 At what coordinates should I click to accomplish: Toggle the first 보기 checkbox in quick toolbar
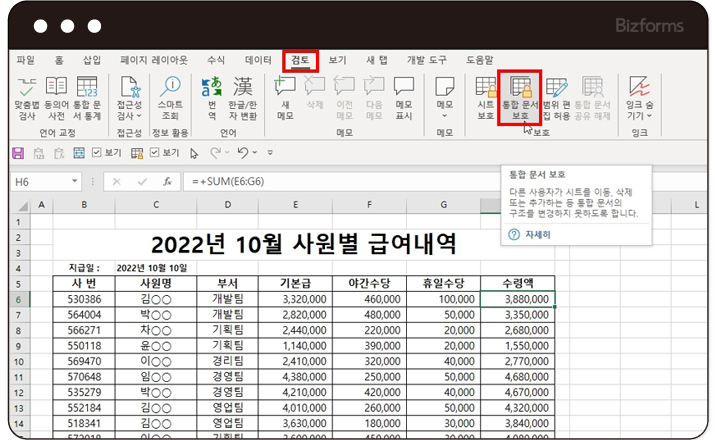click(97, 153)
